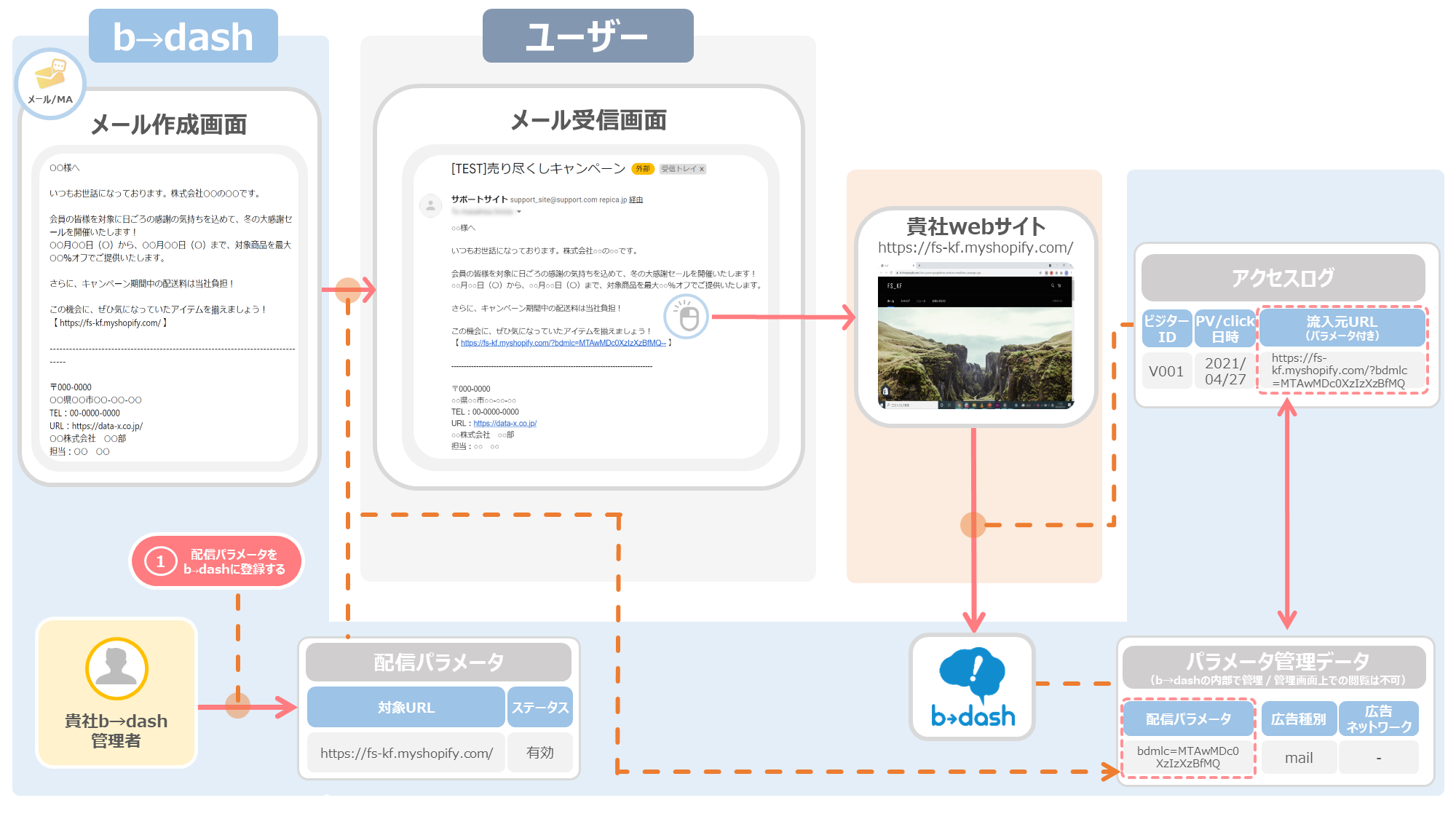Click the 対象URL column header
Screen dimensions: 1456x819
coord(405,707)
